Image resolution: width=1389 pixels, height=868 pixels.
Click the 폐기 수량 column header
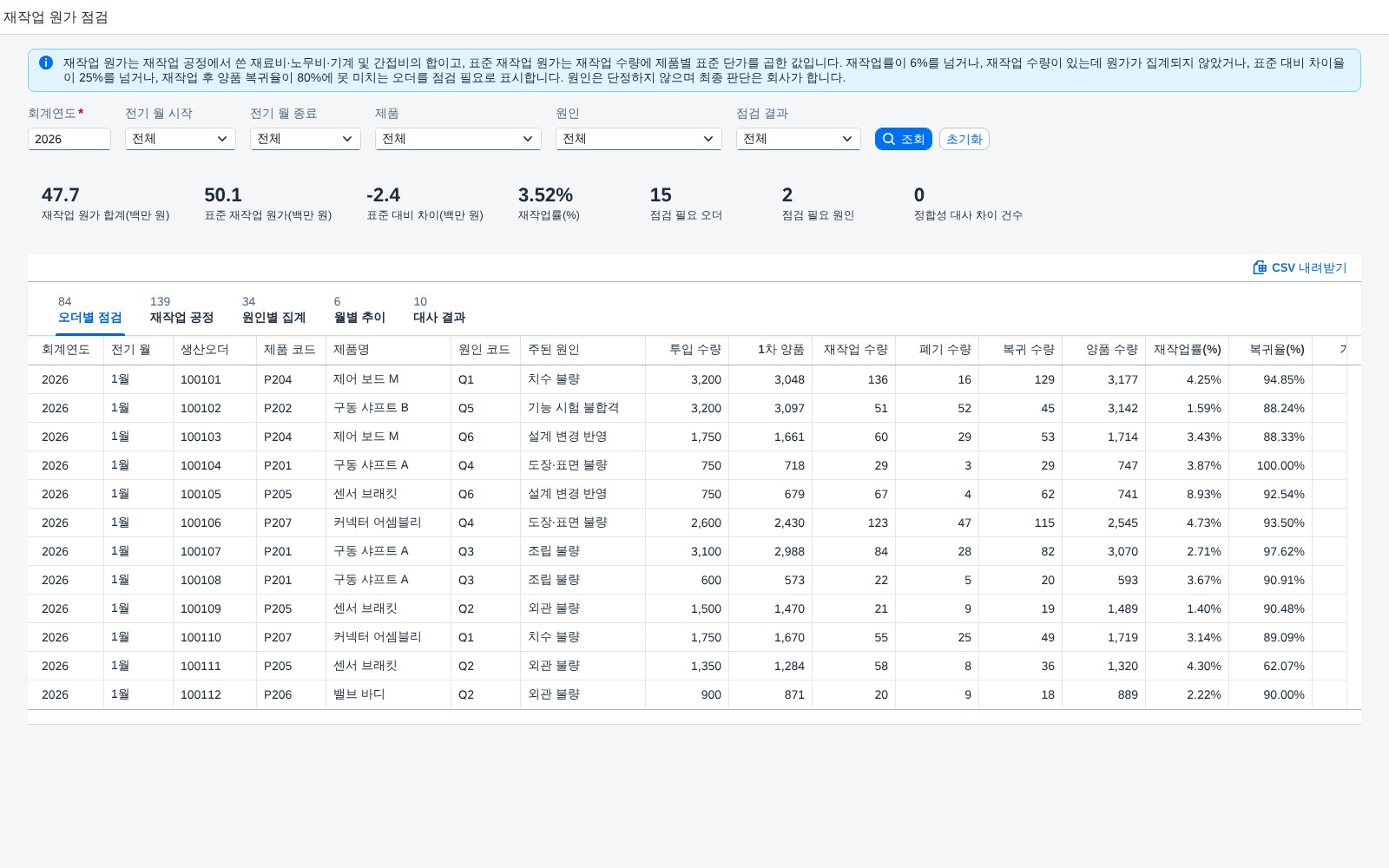tap(937, 350)
